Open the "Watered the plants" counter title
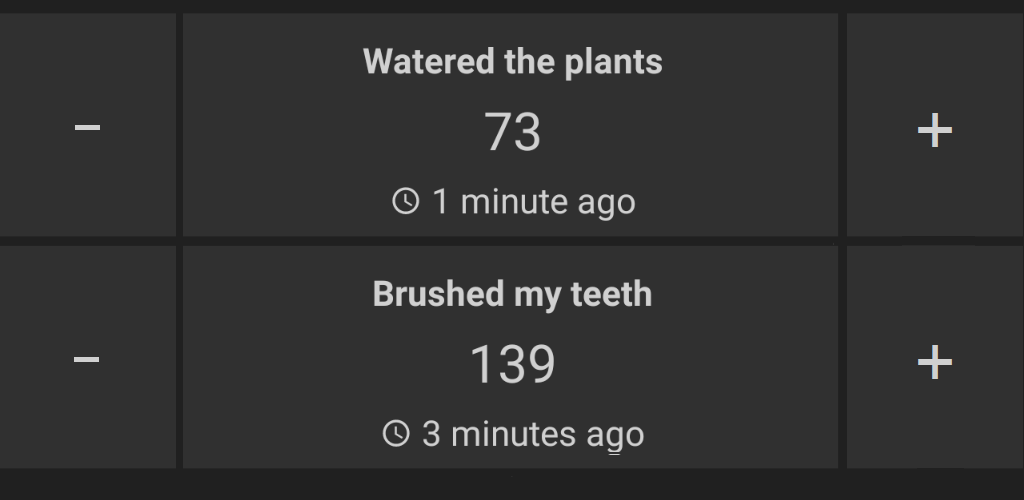Screen dimensions: 1024x500 [x=512, y=62]
